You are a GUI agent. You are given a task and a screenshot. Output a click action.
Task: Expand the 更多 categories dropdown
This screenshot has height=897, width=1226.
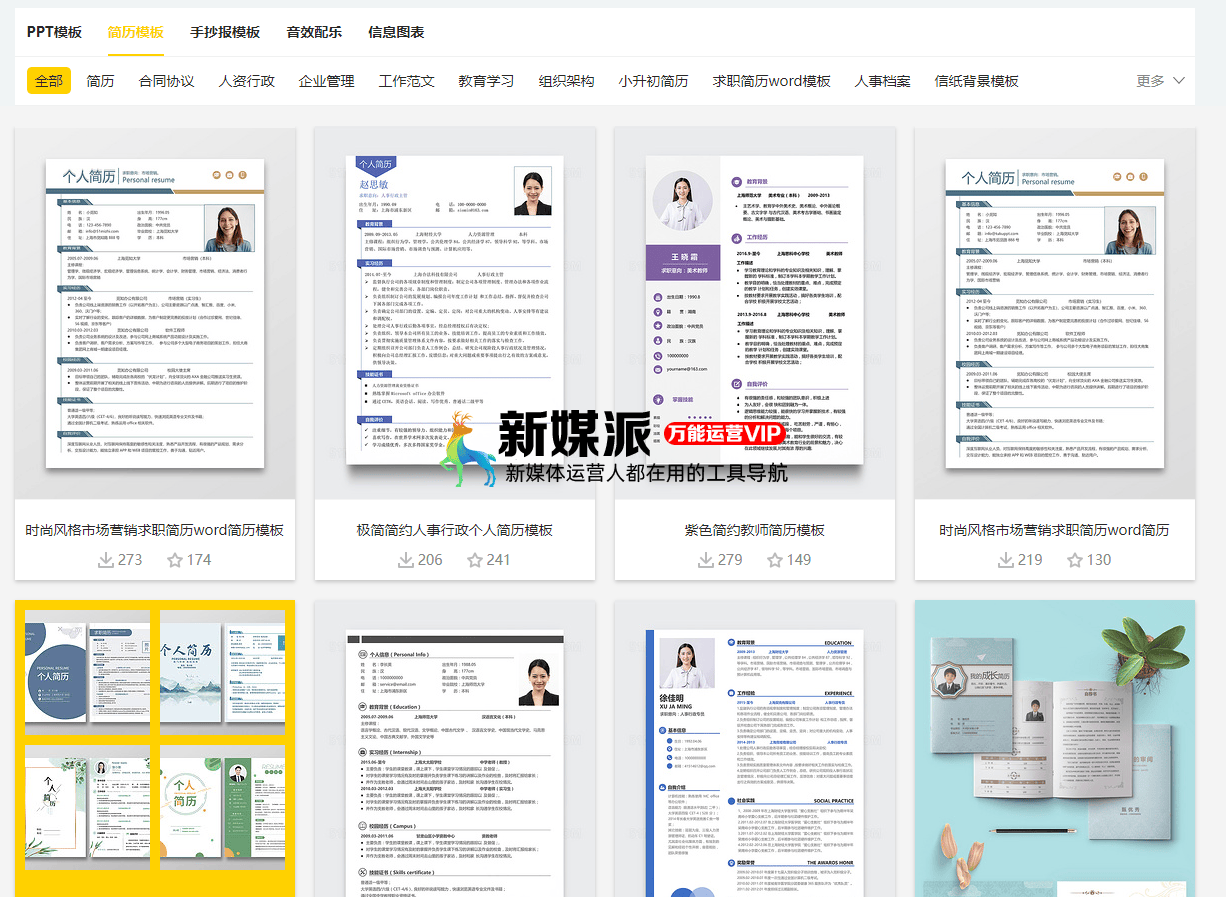tap(1160, 81)
